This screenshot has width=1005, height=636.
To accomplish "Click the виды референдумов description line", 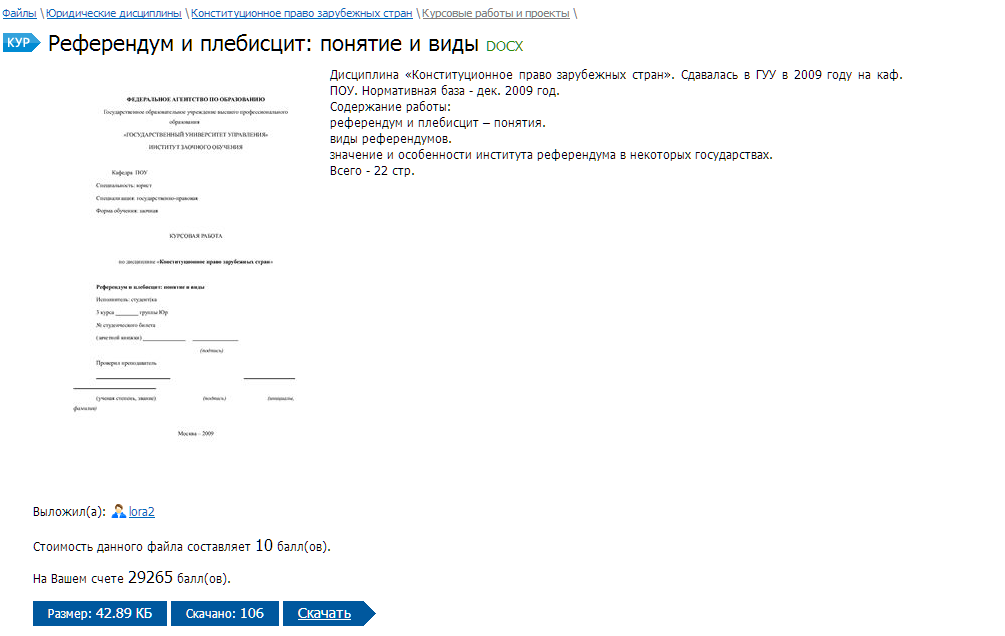I will (x=390, y=139).
